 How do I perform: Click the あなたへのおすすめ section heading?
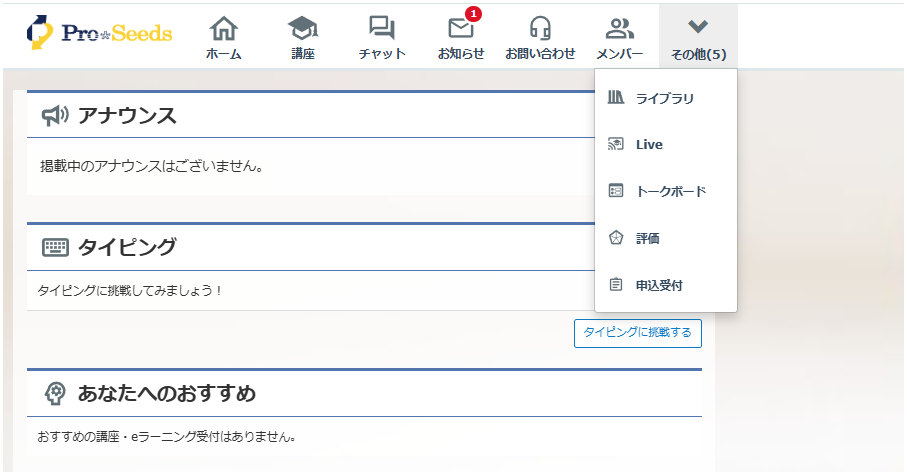(x=166, y=394)
